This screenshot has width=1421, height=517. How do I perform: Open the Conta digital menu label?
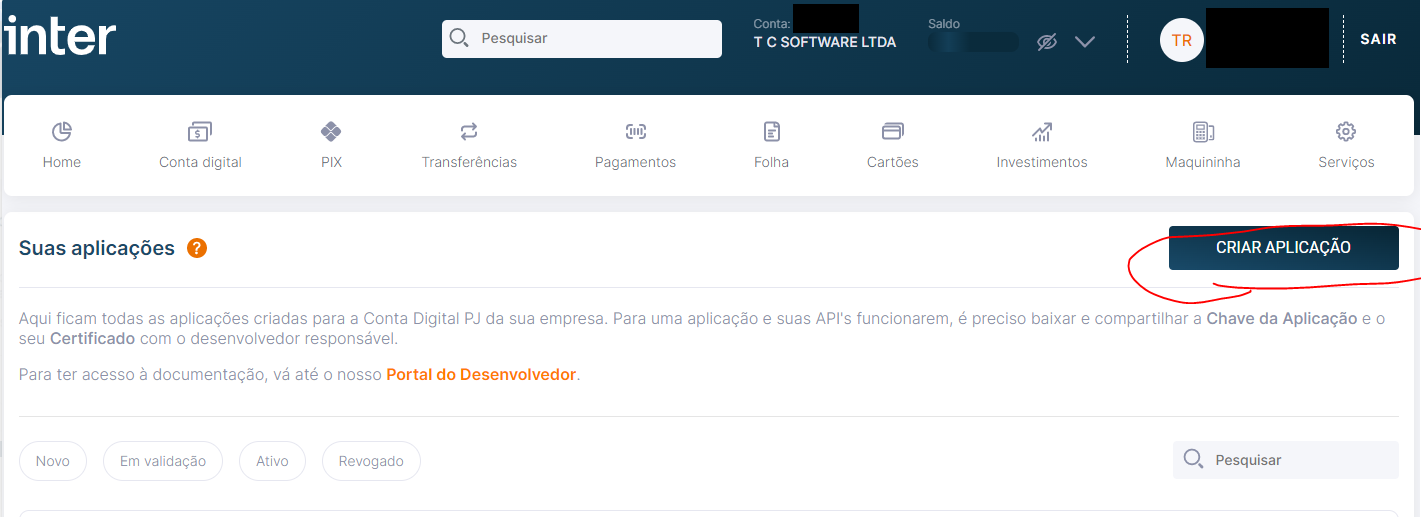200,162
